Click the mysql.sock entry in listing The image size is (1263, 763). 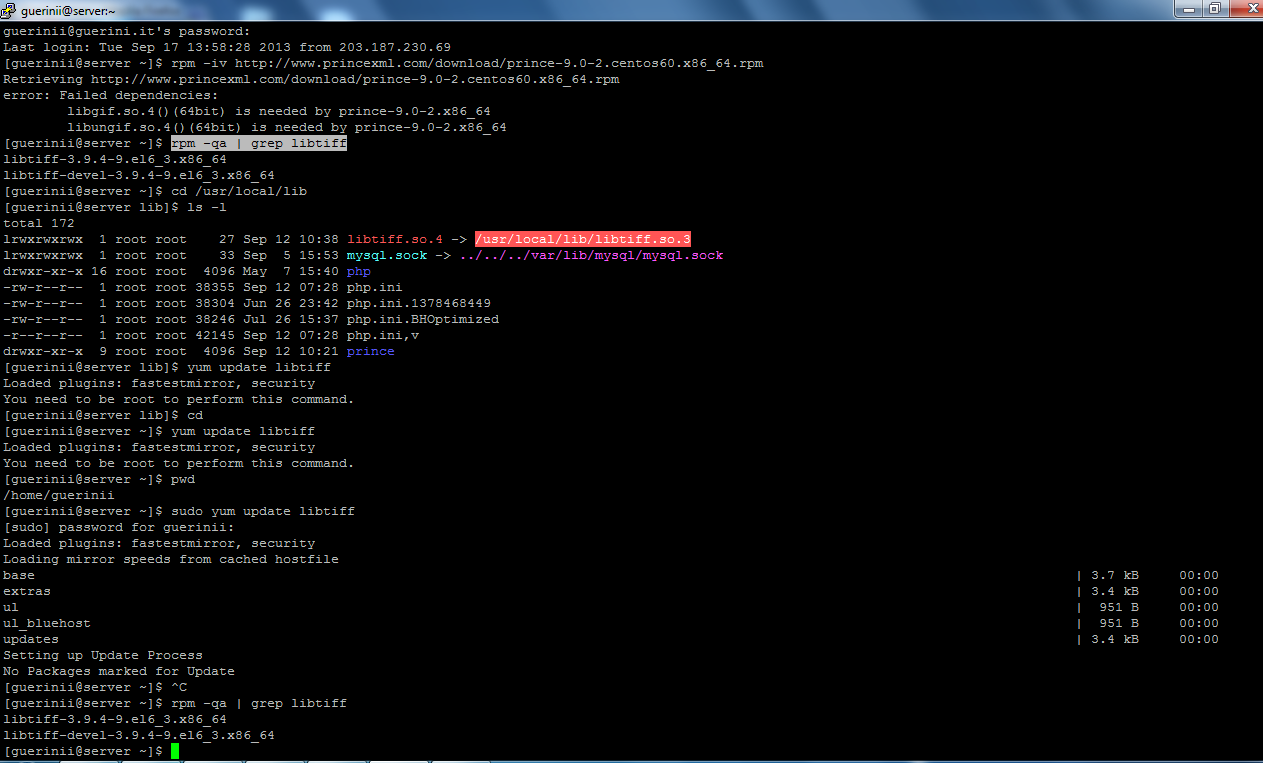(x=386, y=255)
